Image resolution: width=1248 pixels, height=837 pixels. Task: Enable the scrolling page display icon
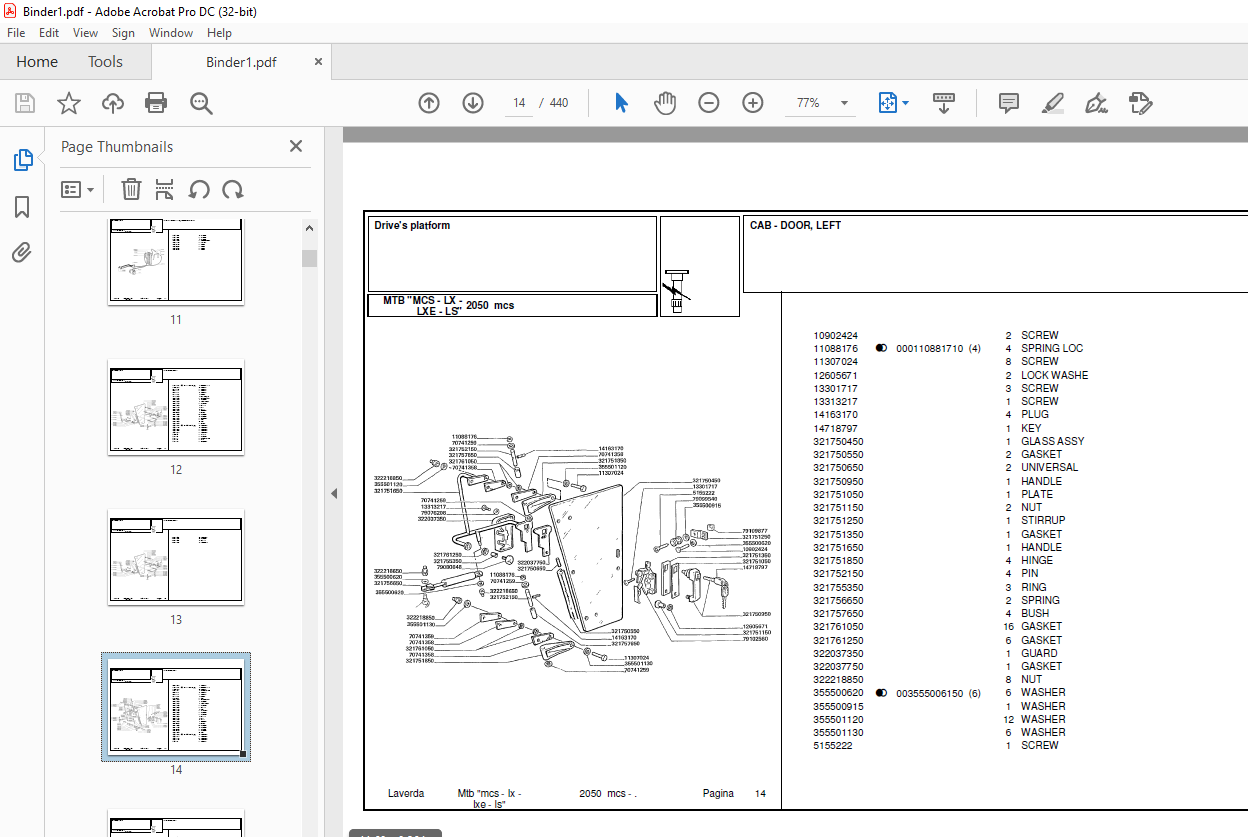pos(945,103)
